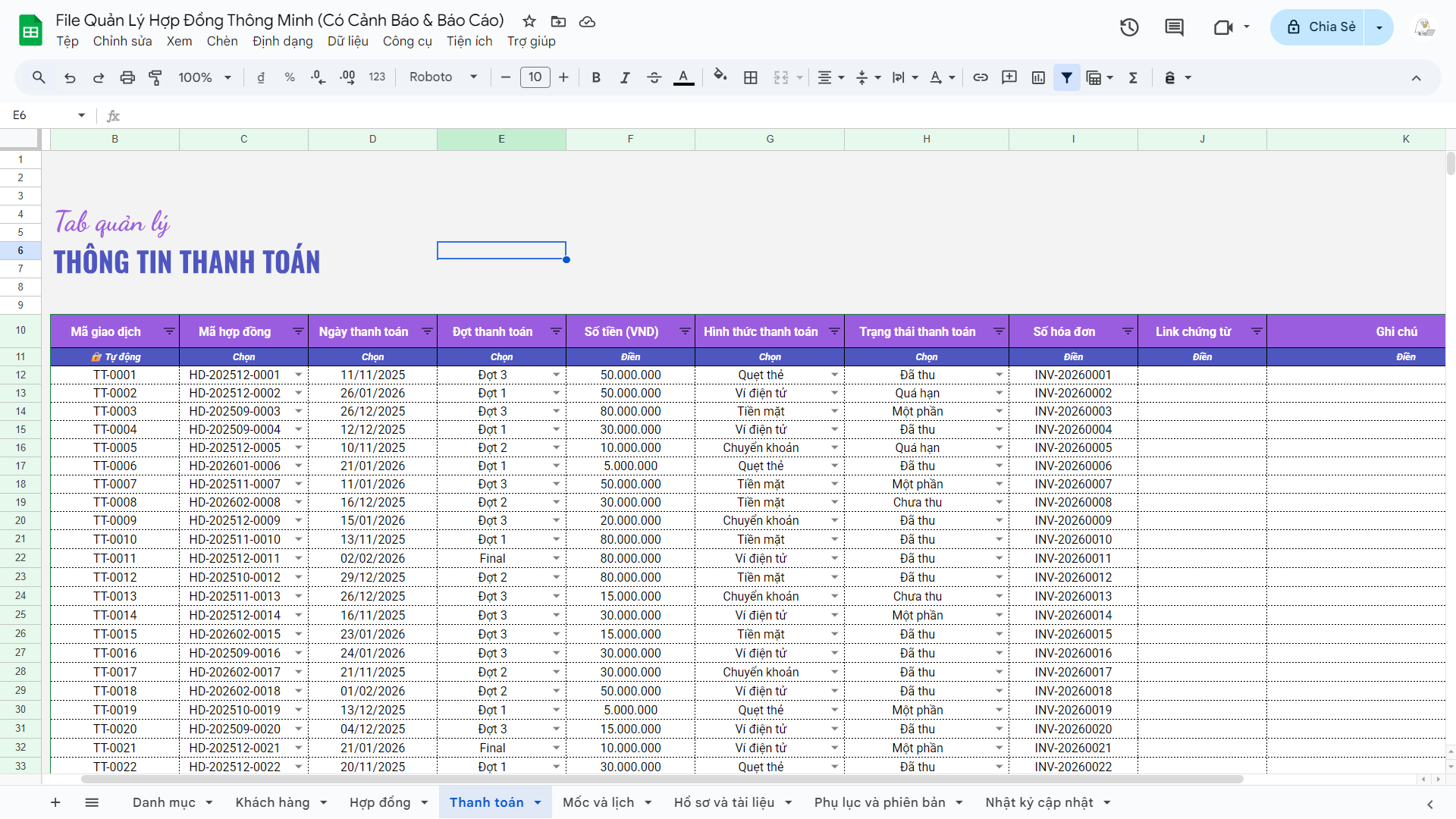Open filter menu on Mã hợp đồng header
This screenshot has height=819, width=1456.
click(x=298, y=331)
